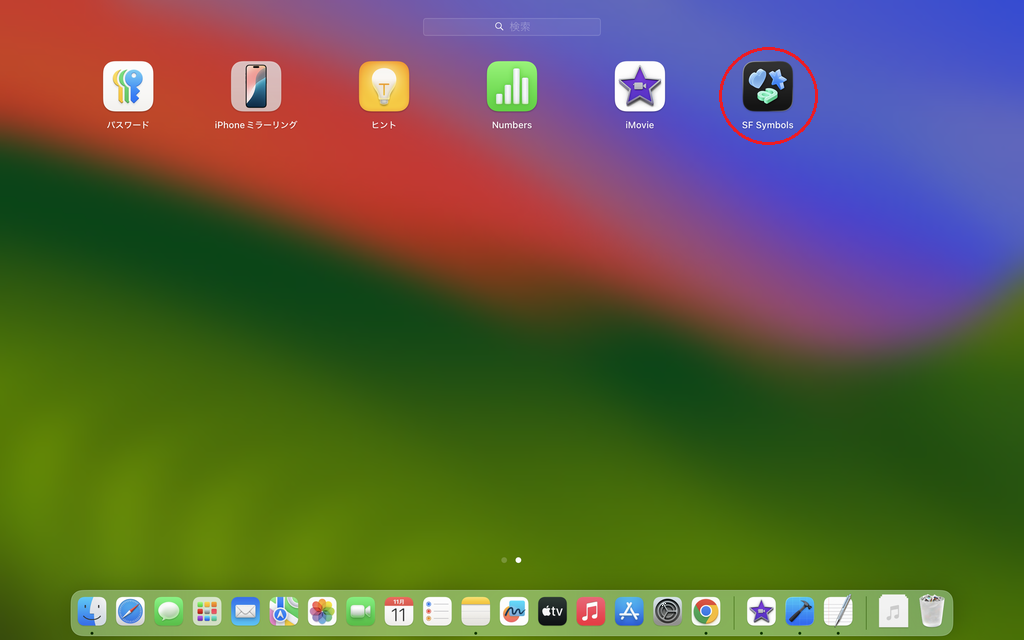1024x640 pixels.
Task: Launch Safari from the Dock
Action: 130,611
